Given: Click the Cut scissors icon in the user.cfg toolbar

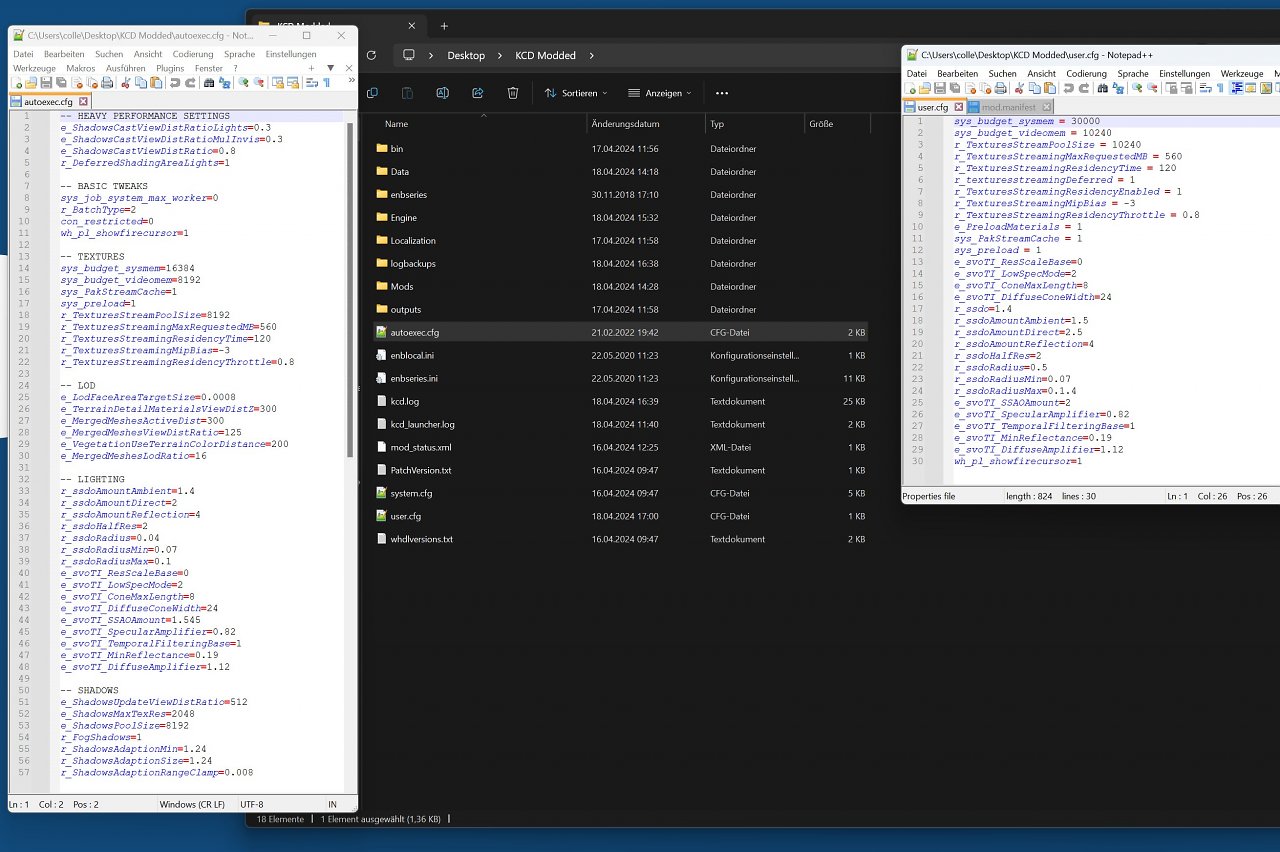Looking at the screenshot, I should tap(1019, 88).
